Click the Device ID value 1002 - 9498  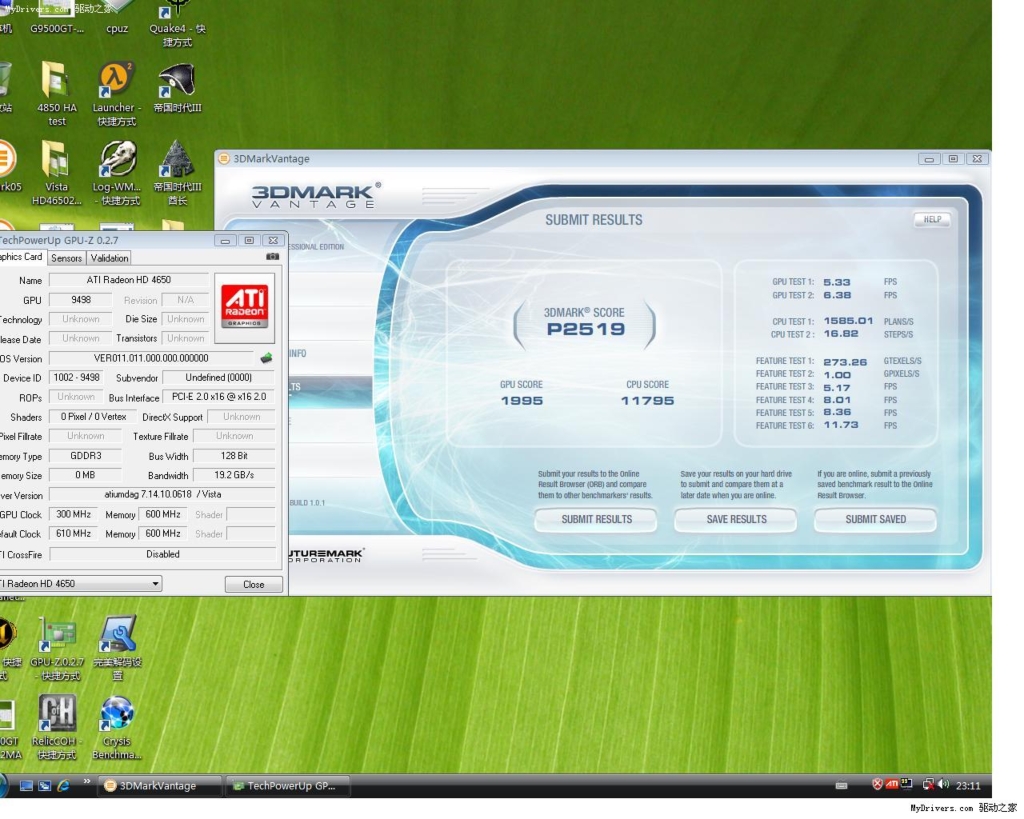(x=76, y=377)
